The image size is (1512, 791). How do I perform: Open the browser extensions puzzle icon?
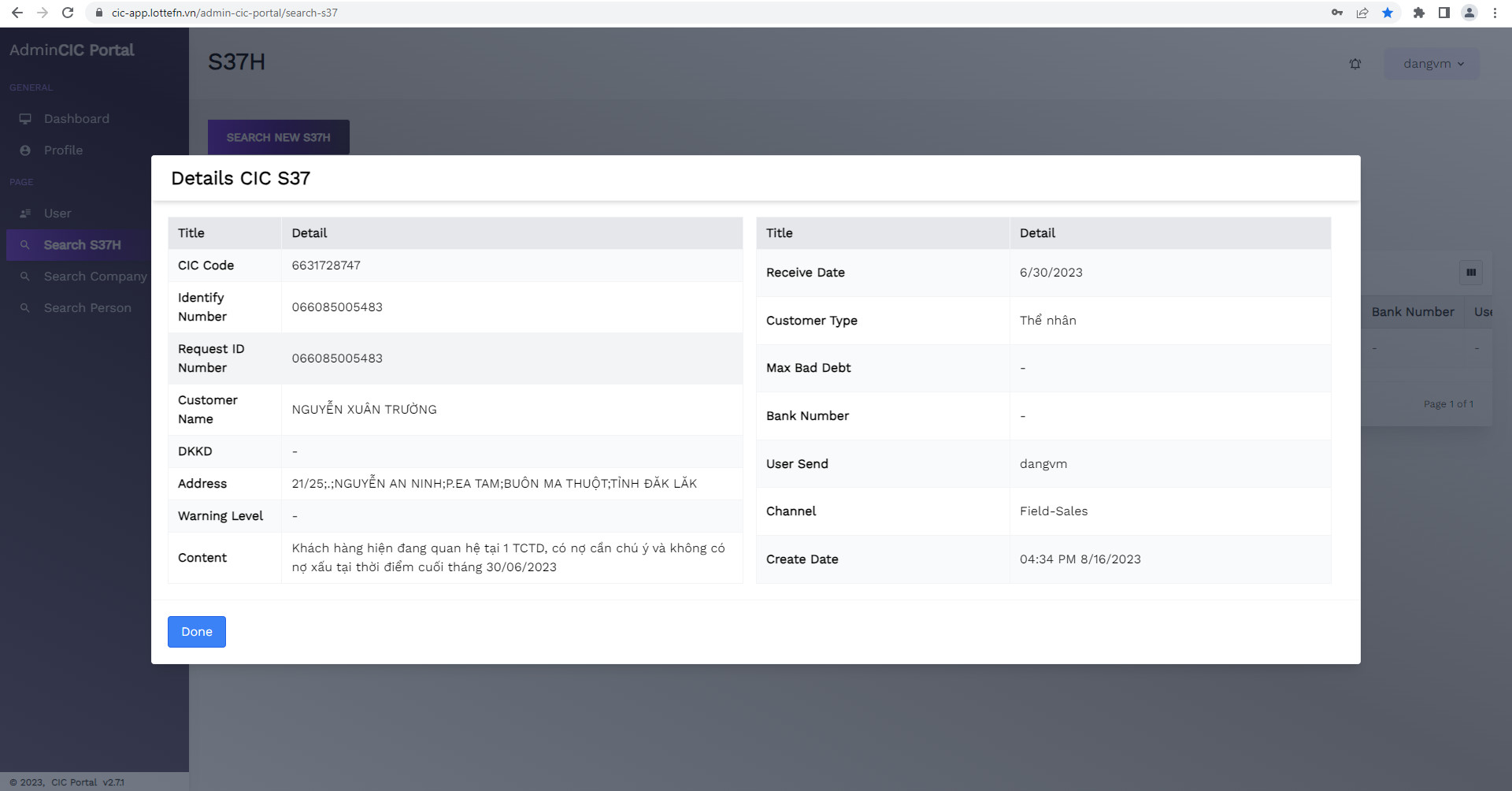point(1419,13)
